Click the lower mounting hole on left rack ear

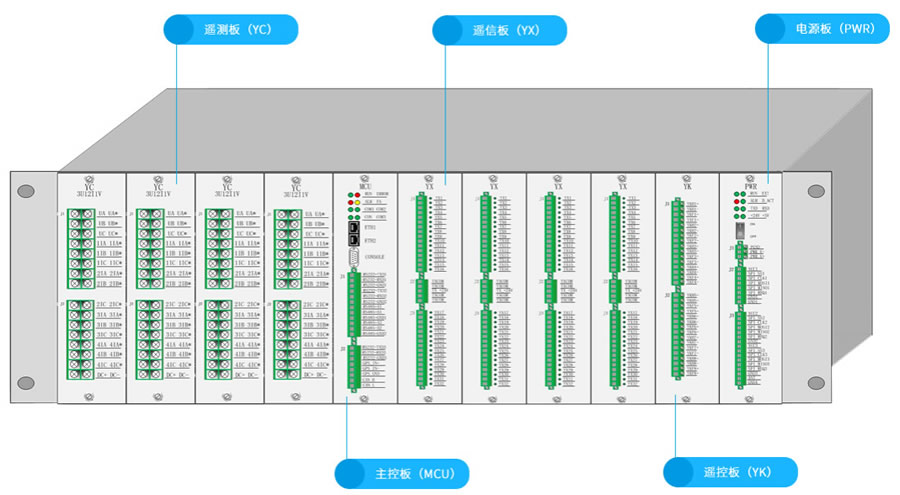point(26,382)
